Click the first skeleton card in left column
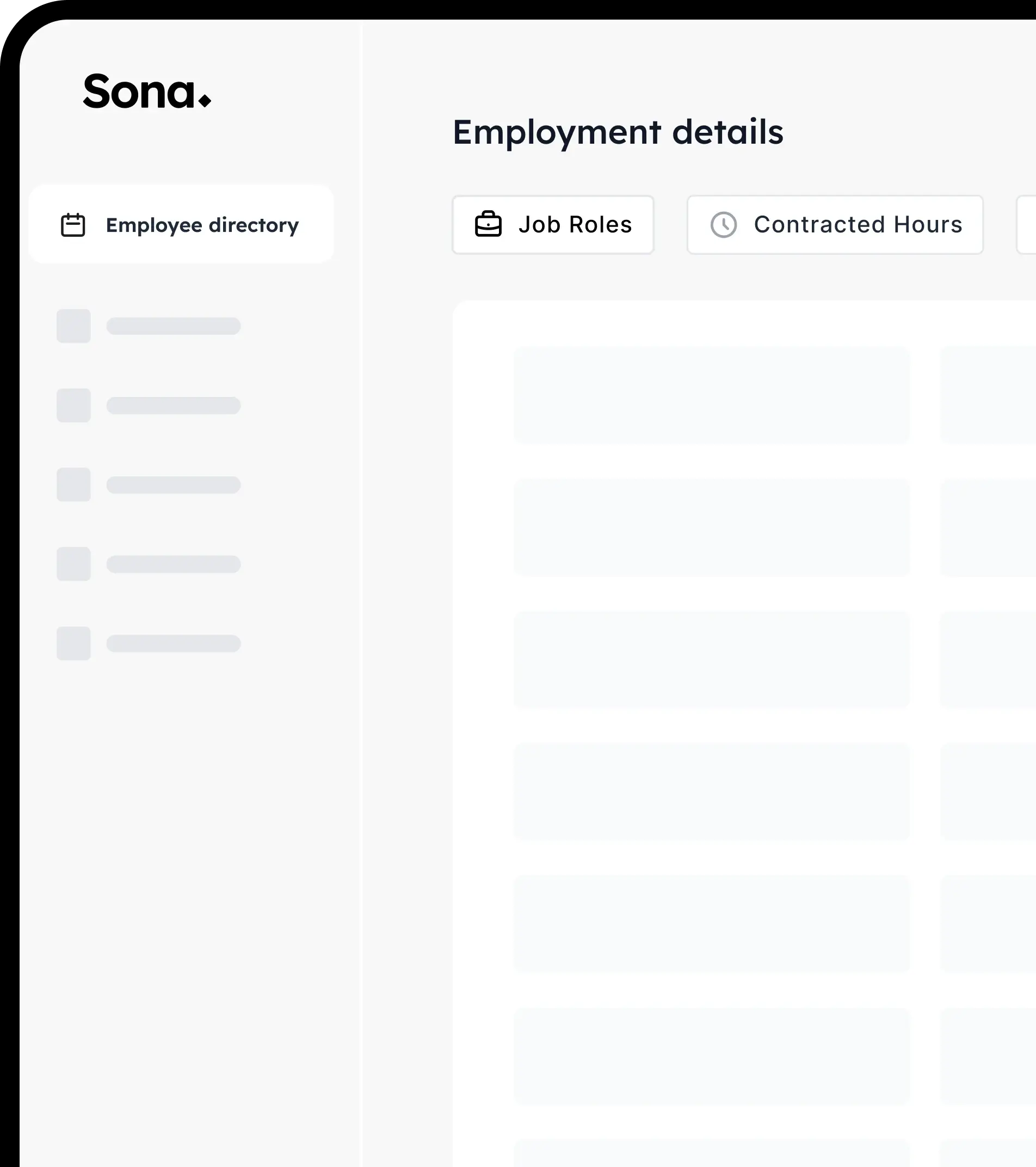Screen dimensions: 1036x1167 pos(712,395)
